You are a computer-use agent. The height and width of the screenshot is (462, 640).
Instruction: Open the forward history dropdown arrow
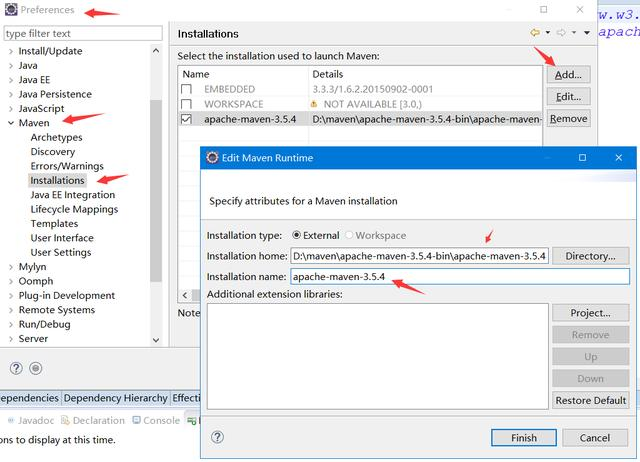pos(574,32)
